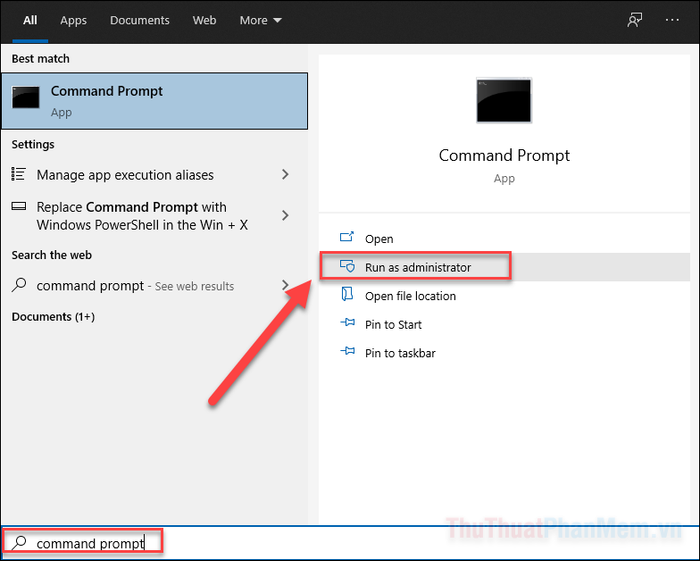This screenshot has width=700, height=561.
Task: Click Open in the details pane
Action: click(504, 239)
